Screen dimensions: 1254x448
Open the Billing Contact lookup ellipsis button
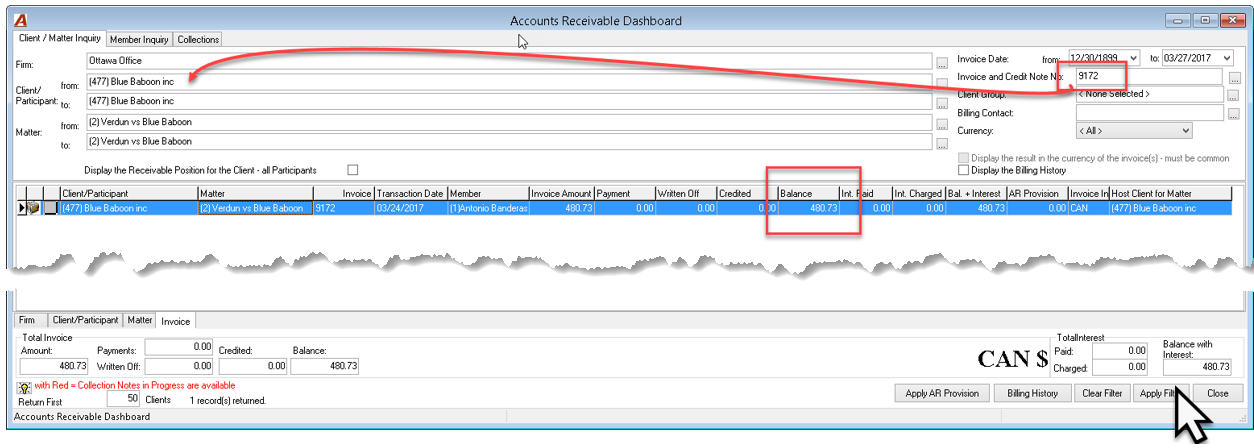(x=1233, y=113)
